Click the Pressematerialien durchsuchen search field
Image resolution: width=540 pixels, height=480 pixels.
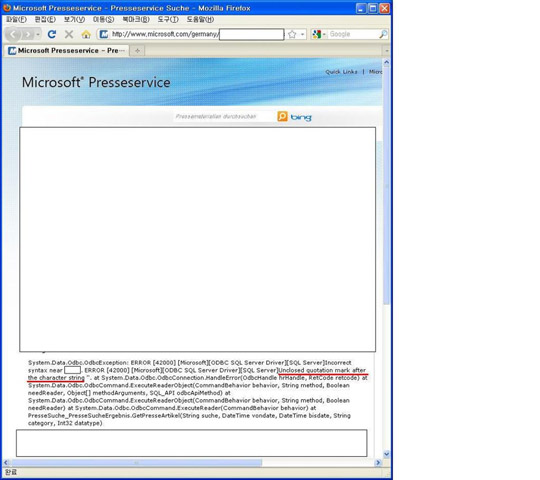tap(224, 116)
